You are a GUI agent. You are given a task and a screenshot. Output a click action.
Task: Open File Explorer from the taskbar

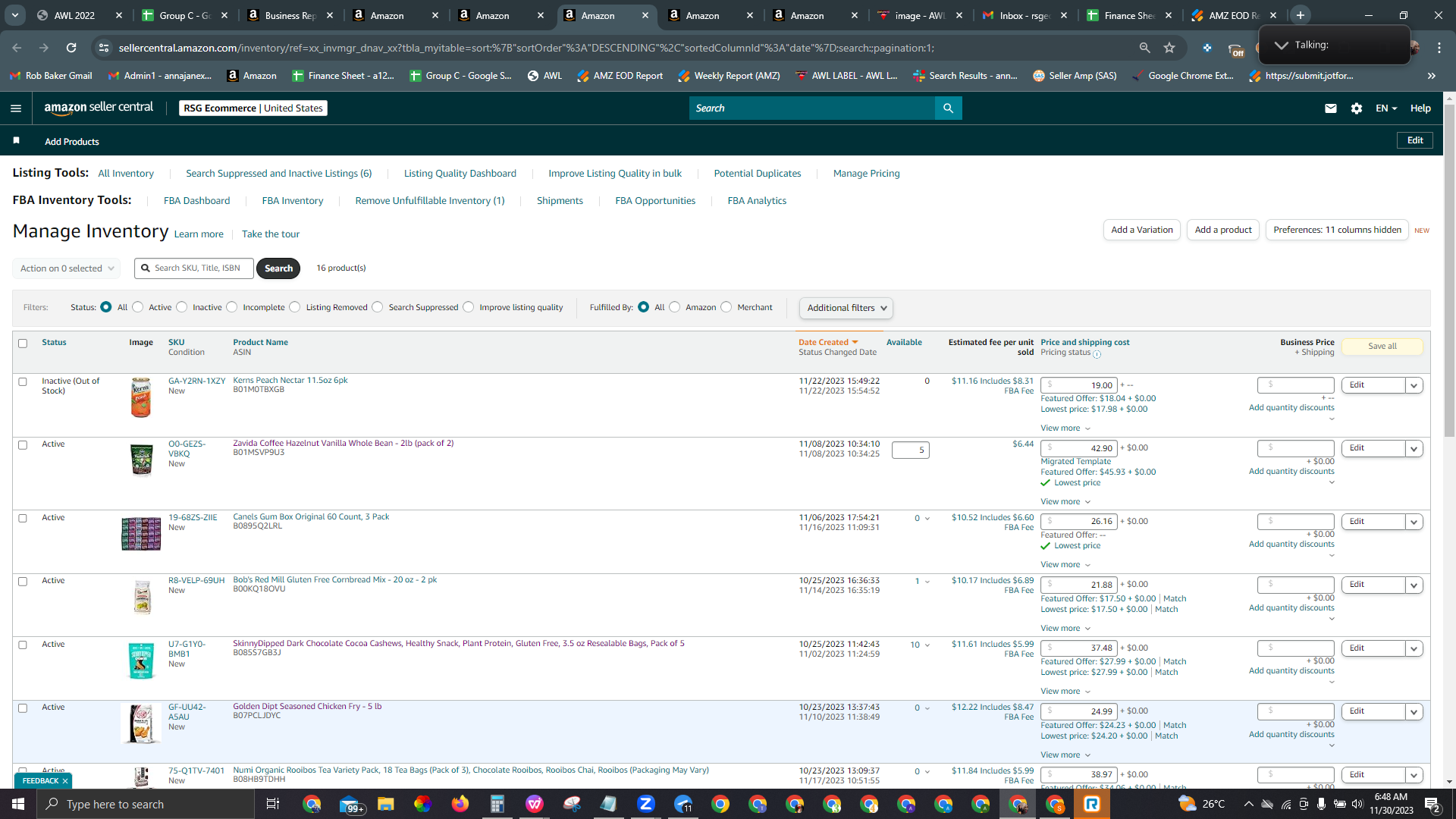click(386, 804)
